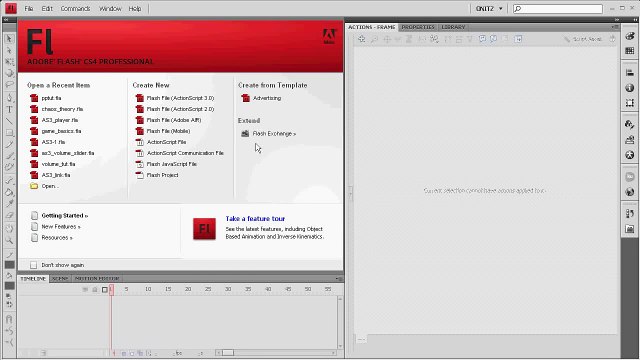Select the Eraser tool
This screenshot has height=360, width=640.
click(9, 215)
